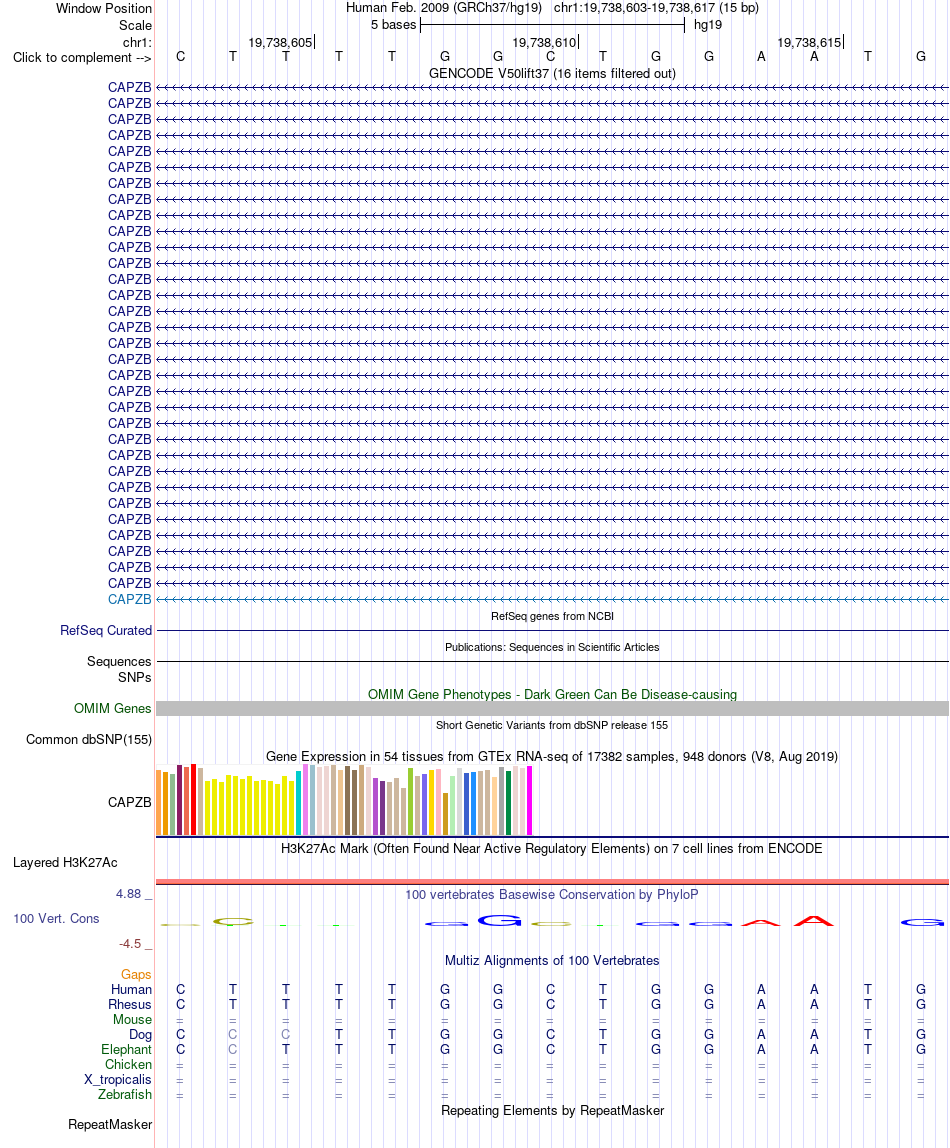950x1148 pixels.
Task: Click the 'Scale' label in the ruler area
Action: click(135, 25)
